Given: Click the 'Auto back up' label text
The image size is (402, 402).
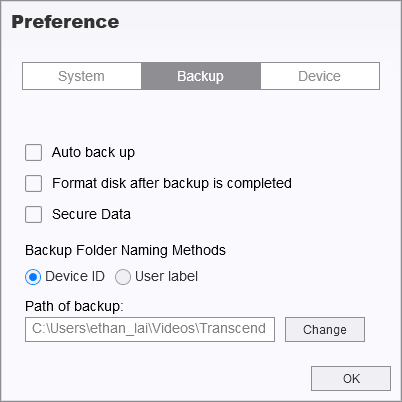Looking at the screenshot, I should pos(93,153).
